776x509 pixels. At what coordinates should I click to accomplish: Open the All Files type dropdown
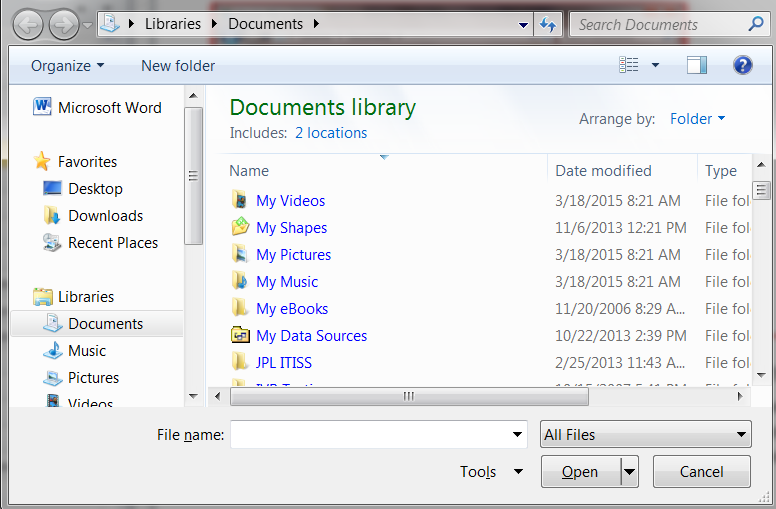[x=646, y=434]
